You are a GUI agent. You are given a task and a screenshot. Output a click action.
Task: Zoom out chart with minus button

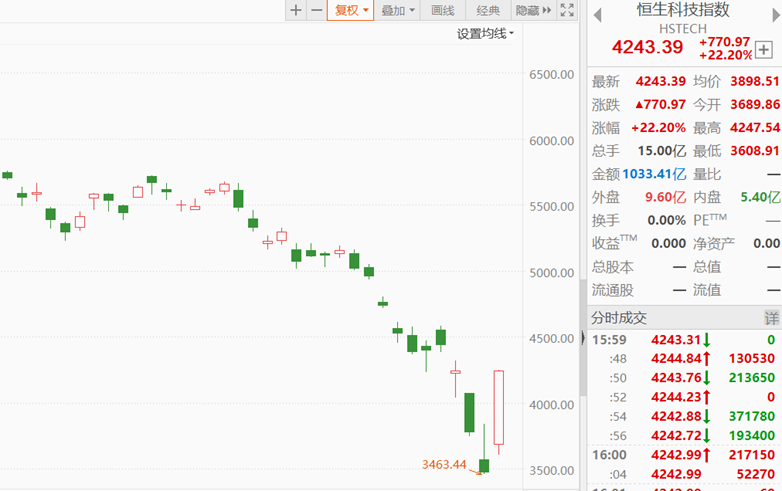[x=317, y=10]
